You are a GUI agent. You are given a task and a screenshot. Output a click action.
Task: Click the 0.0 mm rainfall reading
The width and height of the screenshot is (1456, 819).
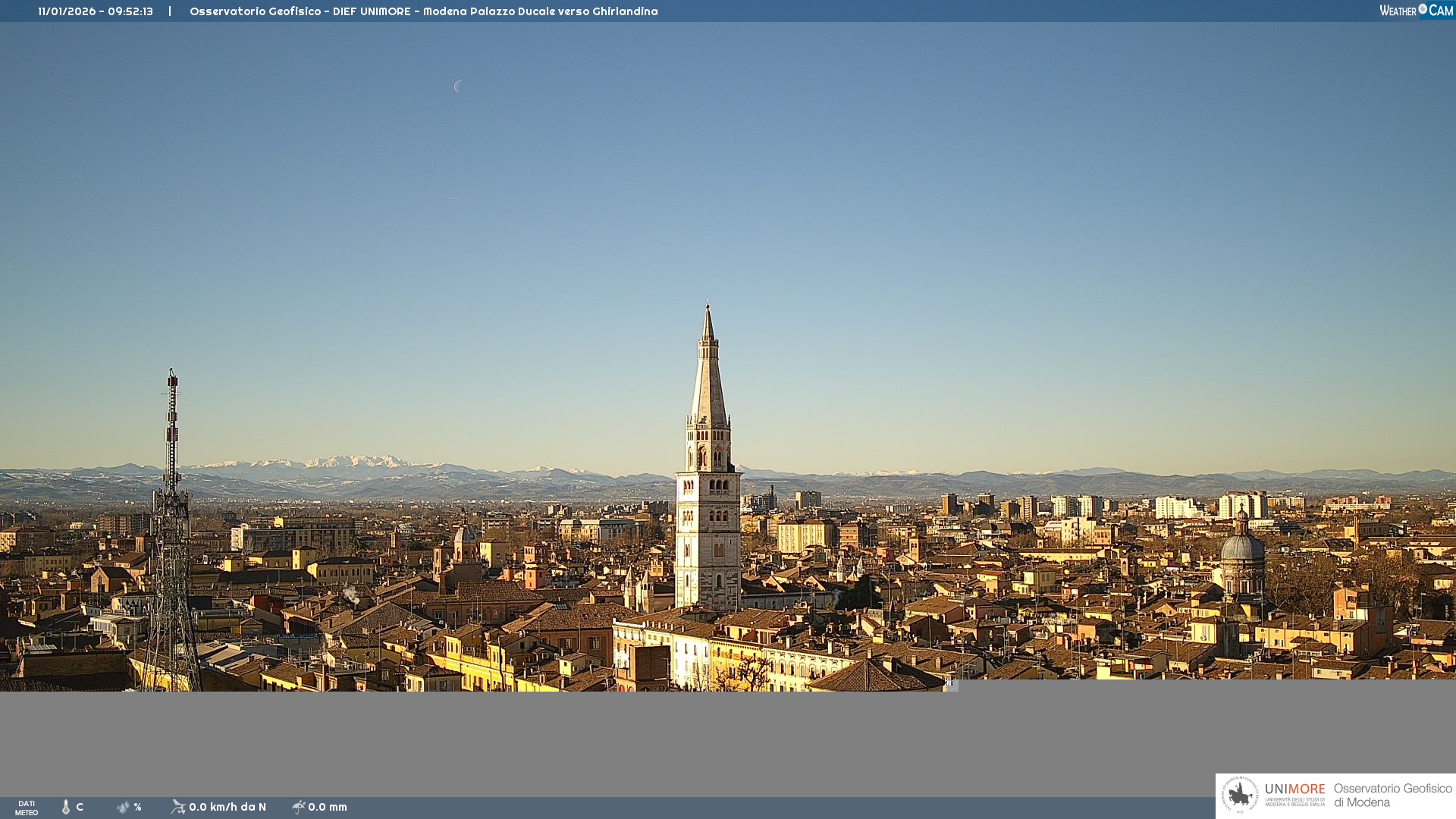click(328, 807)
